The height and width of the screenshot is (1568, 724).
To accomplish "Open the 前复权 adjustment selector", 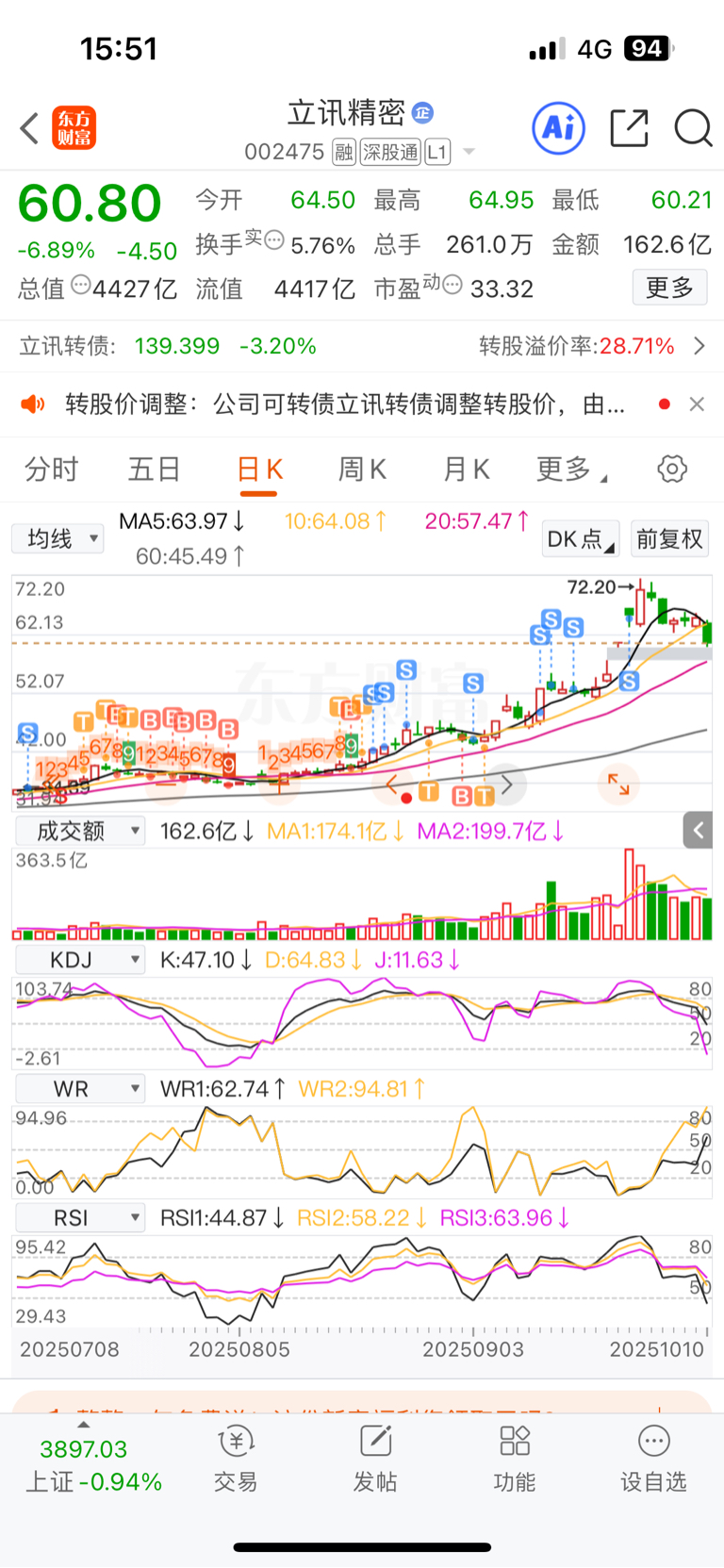I will click(x=669, y=539).
